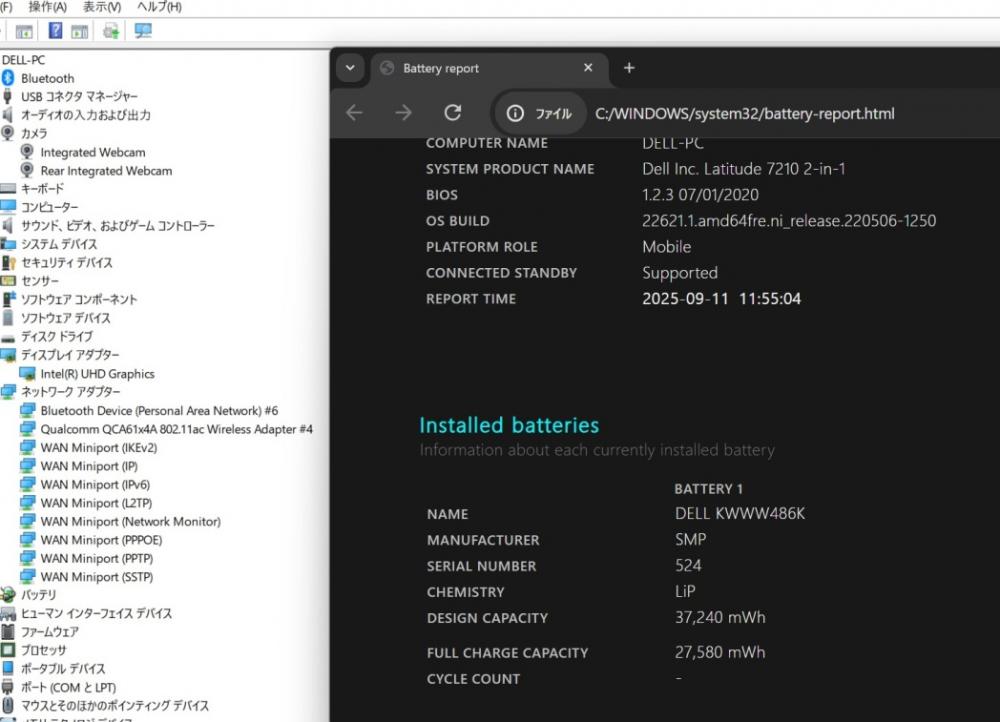Select WAN Miniport (IP) entry

[x=89, y=466]
